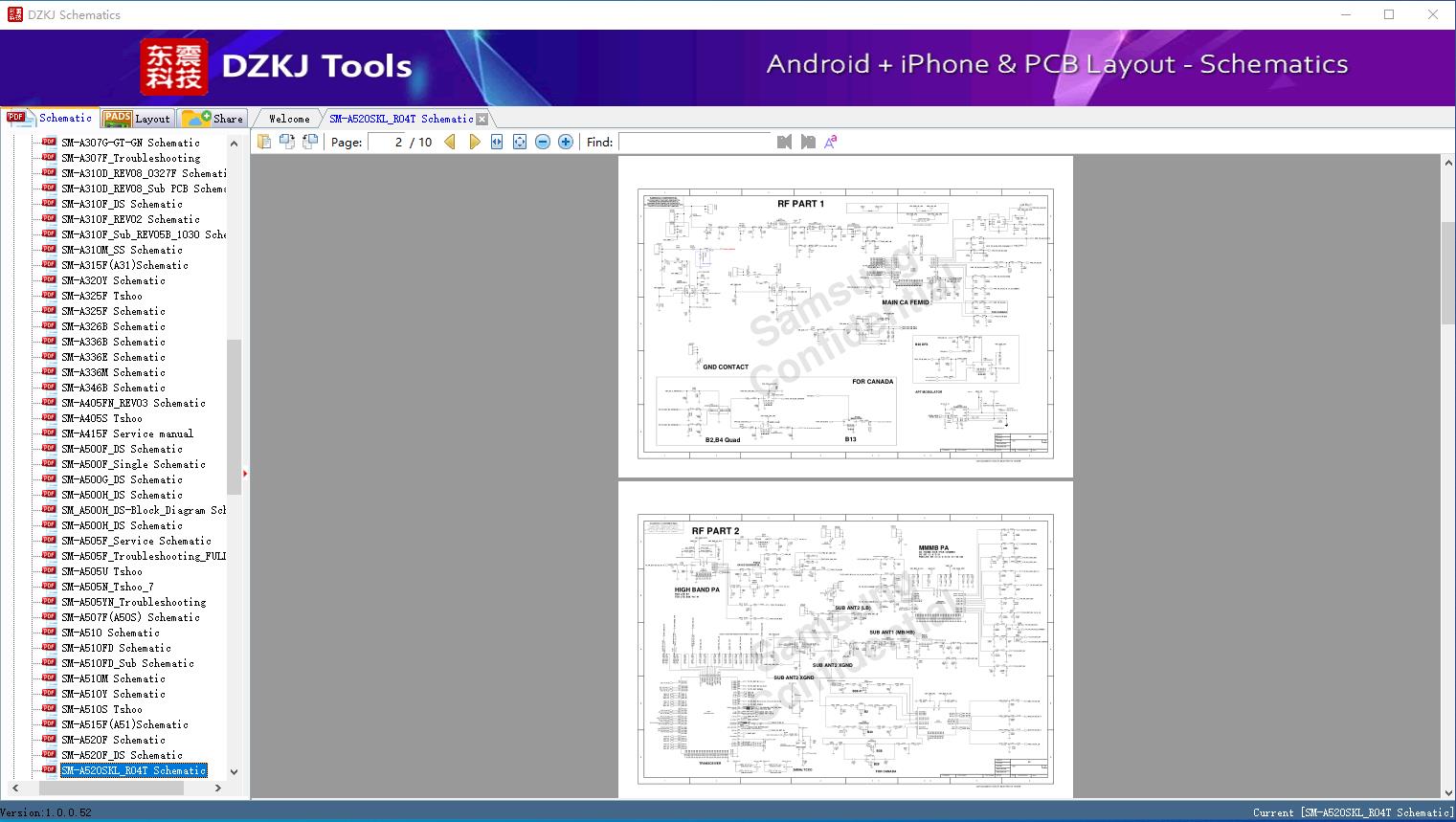Select SM-A415F Service manual file

click(x=126, y=433)
